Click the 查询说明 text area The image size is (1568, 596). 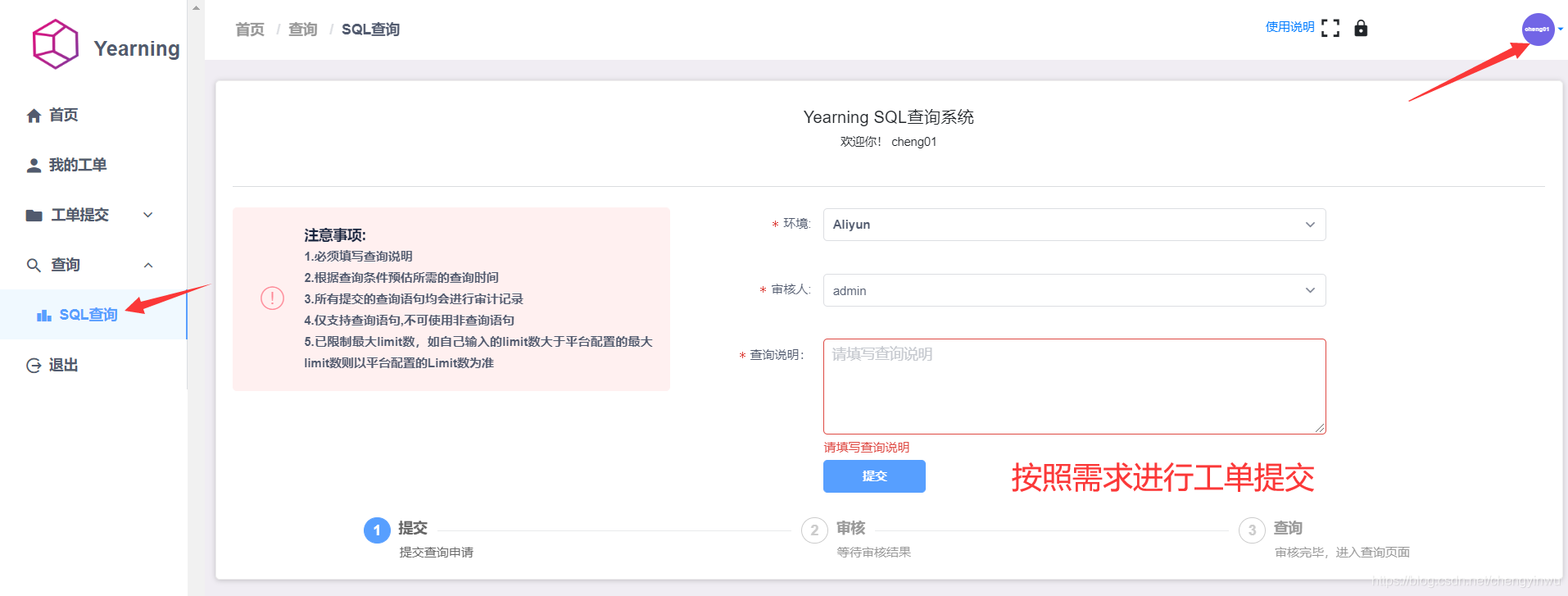[x=1074, y=386]
